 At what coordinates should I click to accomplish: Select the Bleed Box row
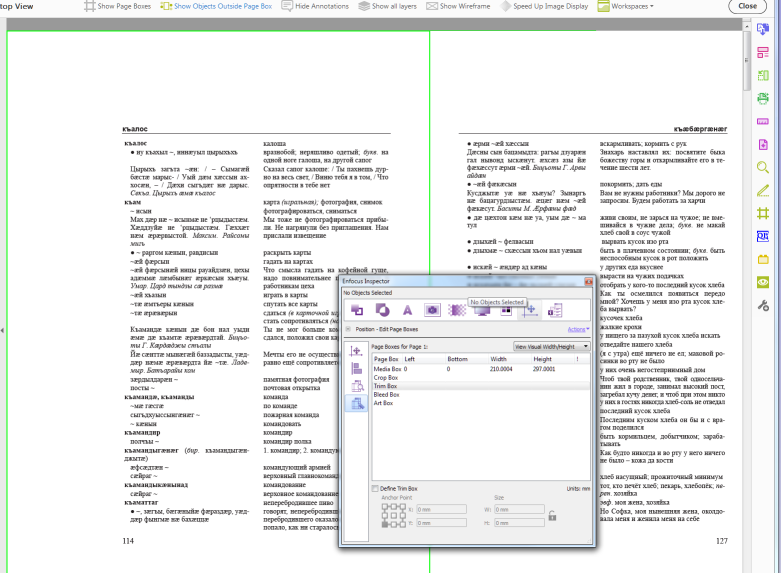point(481,395)
